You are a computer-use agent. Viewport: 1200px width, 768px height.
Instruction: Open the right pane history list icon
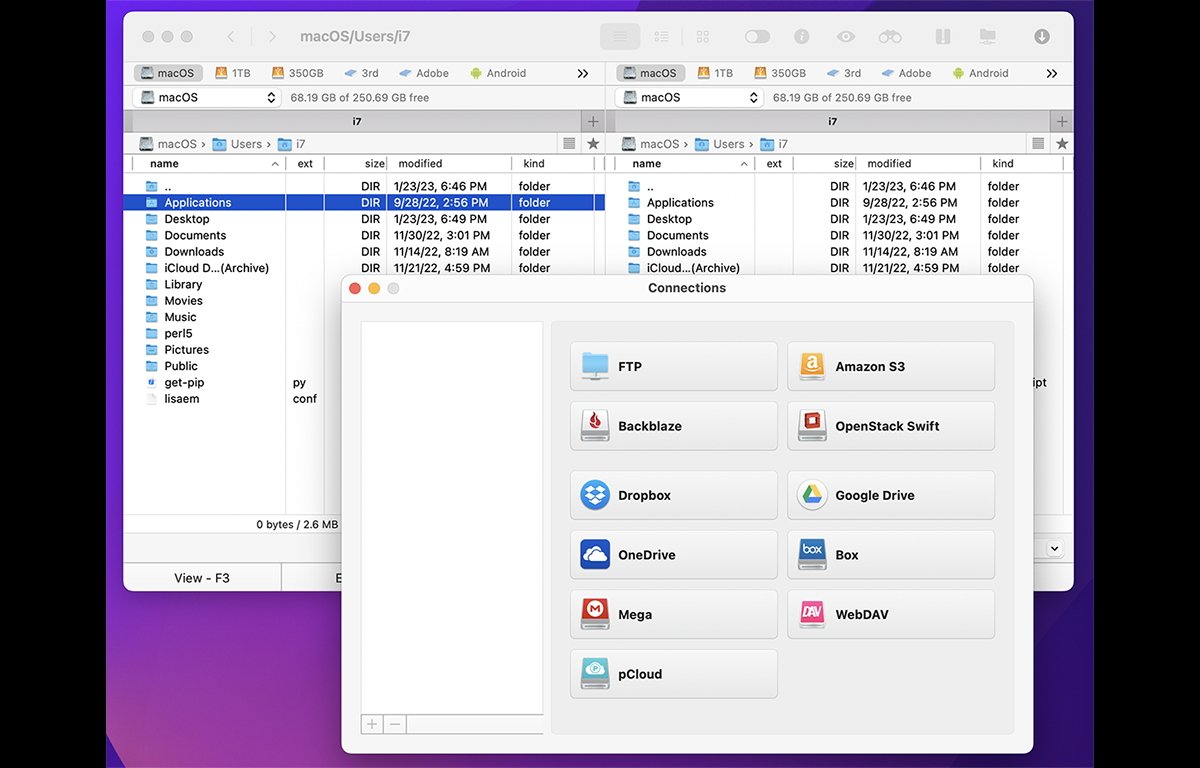(1038, 144)
